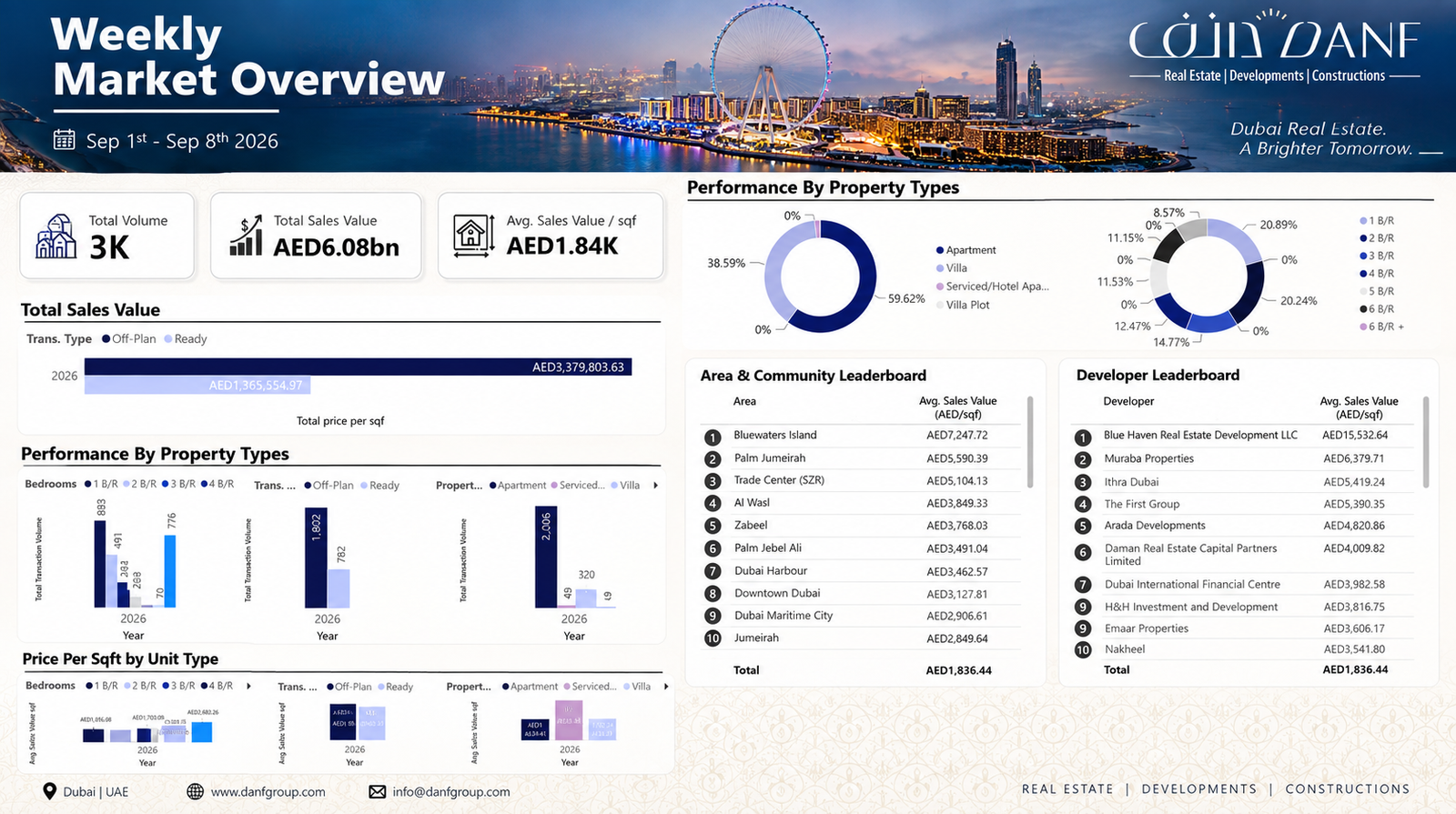
Task: Click the AED15,532.64 value for Blue Haven
Action: pos(1355,436)
